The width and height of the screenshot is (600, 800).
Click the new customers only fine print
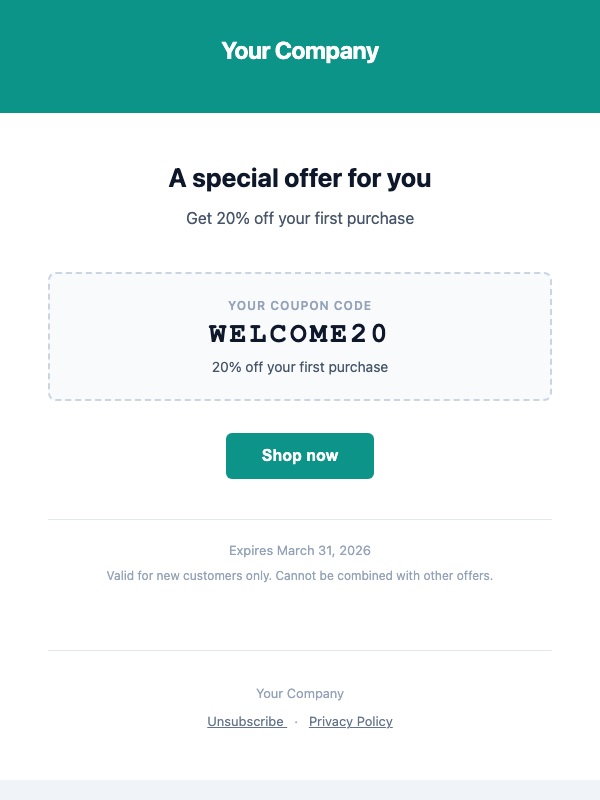point(300,575)
